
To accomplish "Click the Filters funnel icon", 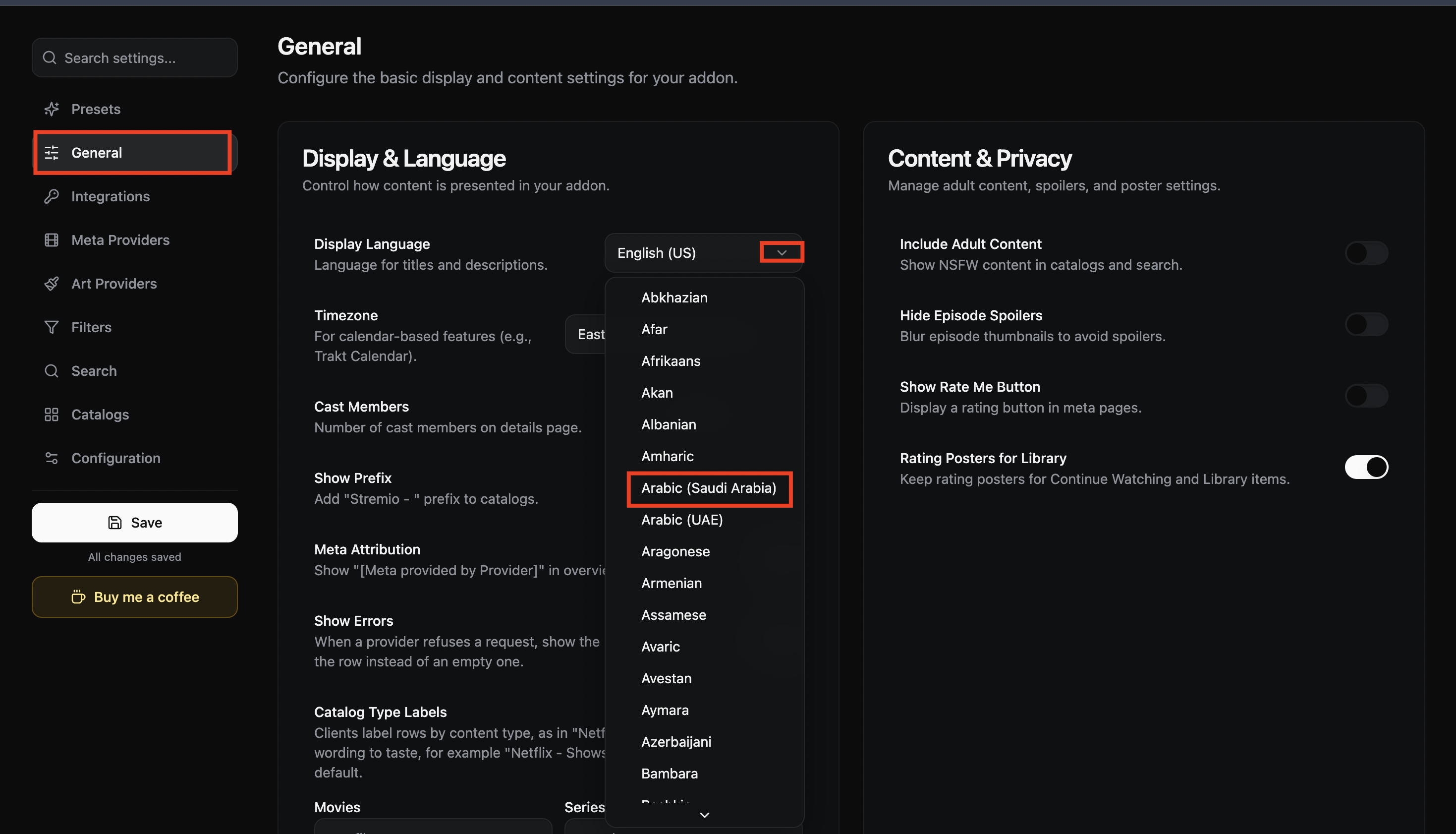I will [52, 327].
